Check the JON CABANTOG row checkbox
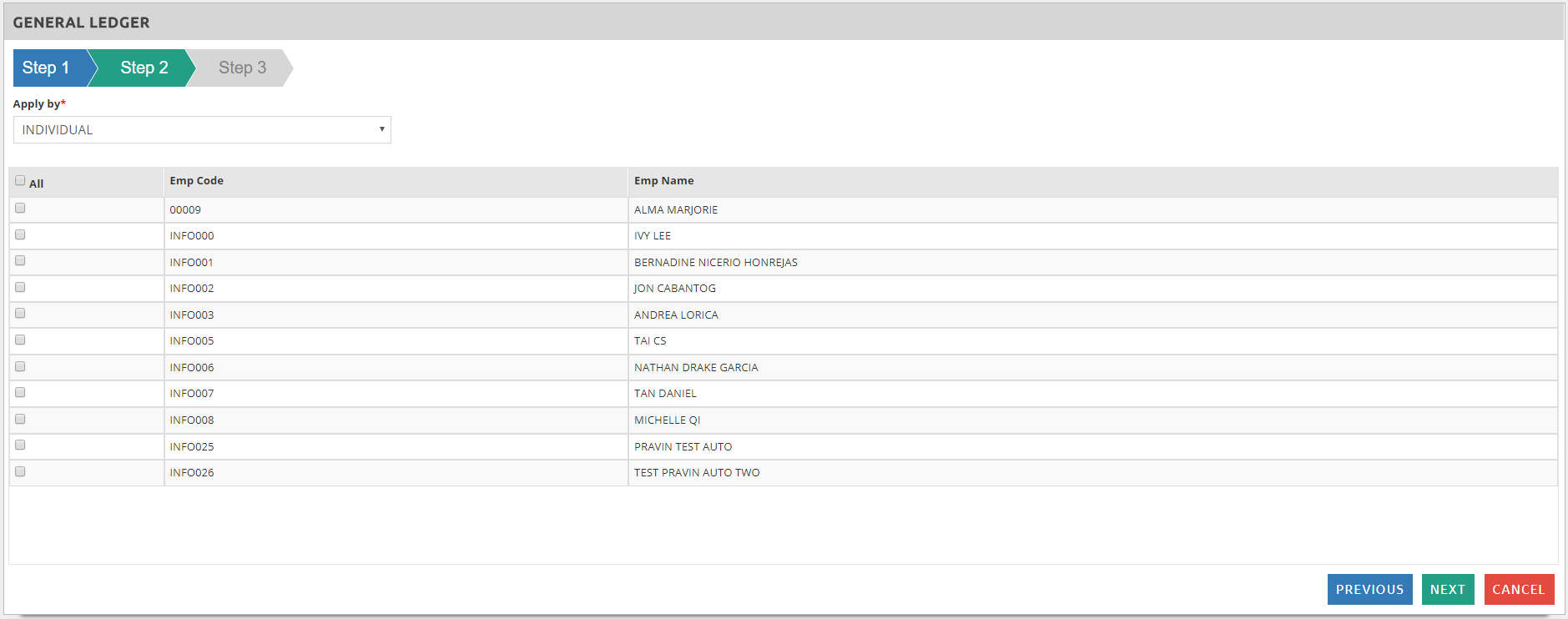The height and width of the screenshot is (619, 1568). coord(20,287)
